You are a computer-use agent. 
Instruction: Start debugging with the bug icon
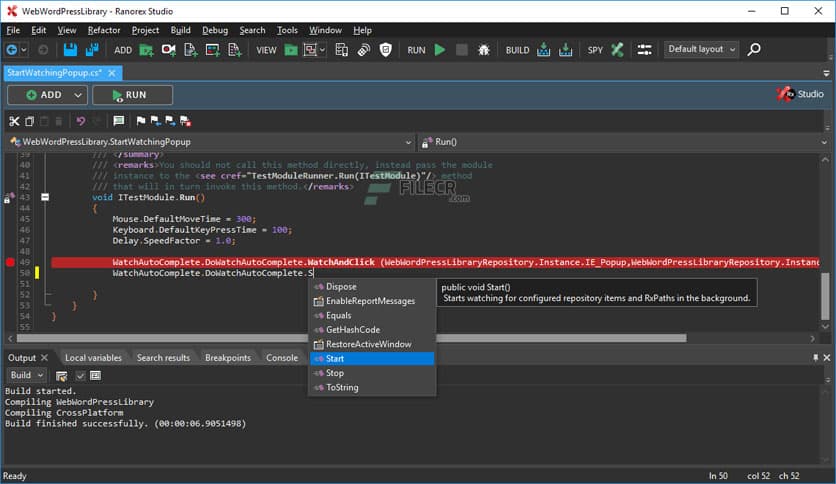click(x=484, y=50)
